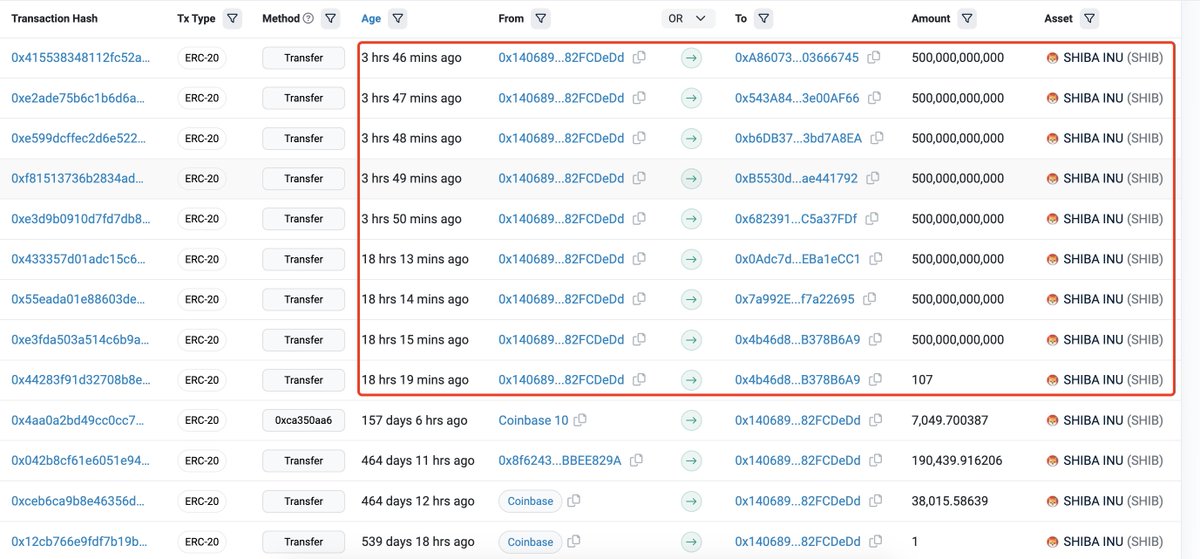The height and width of the screenshot is (559, 1200).
Task: Open the From column filter icon
Action: 540,19
